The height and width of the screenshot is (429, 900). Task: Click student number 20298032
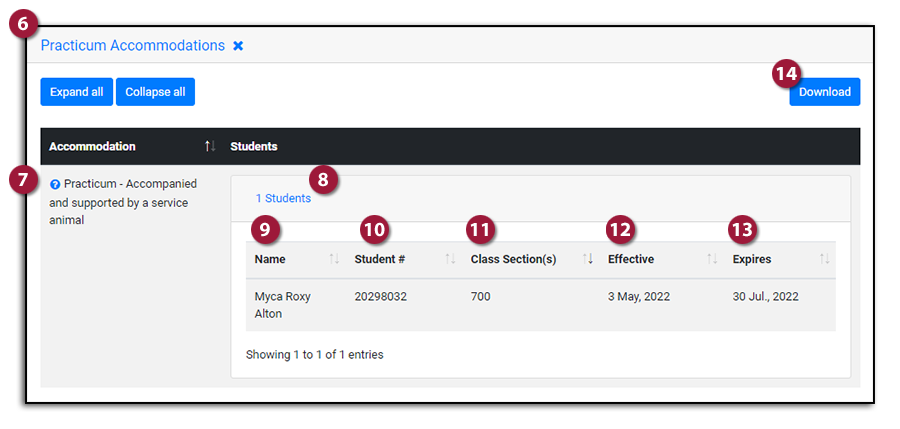tap(380, 297)
